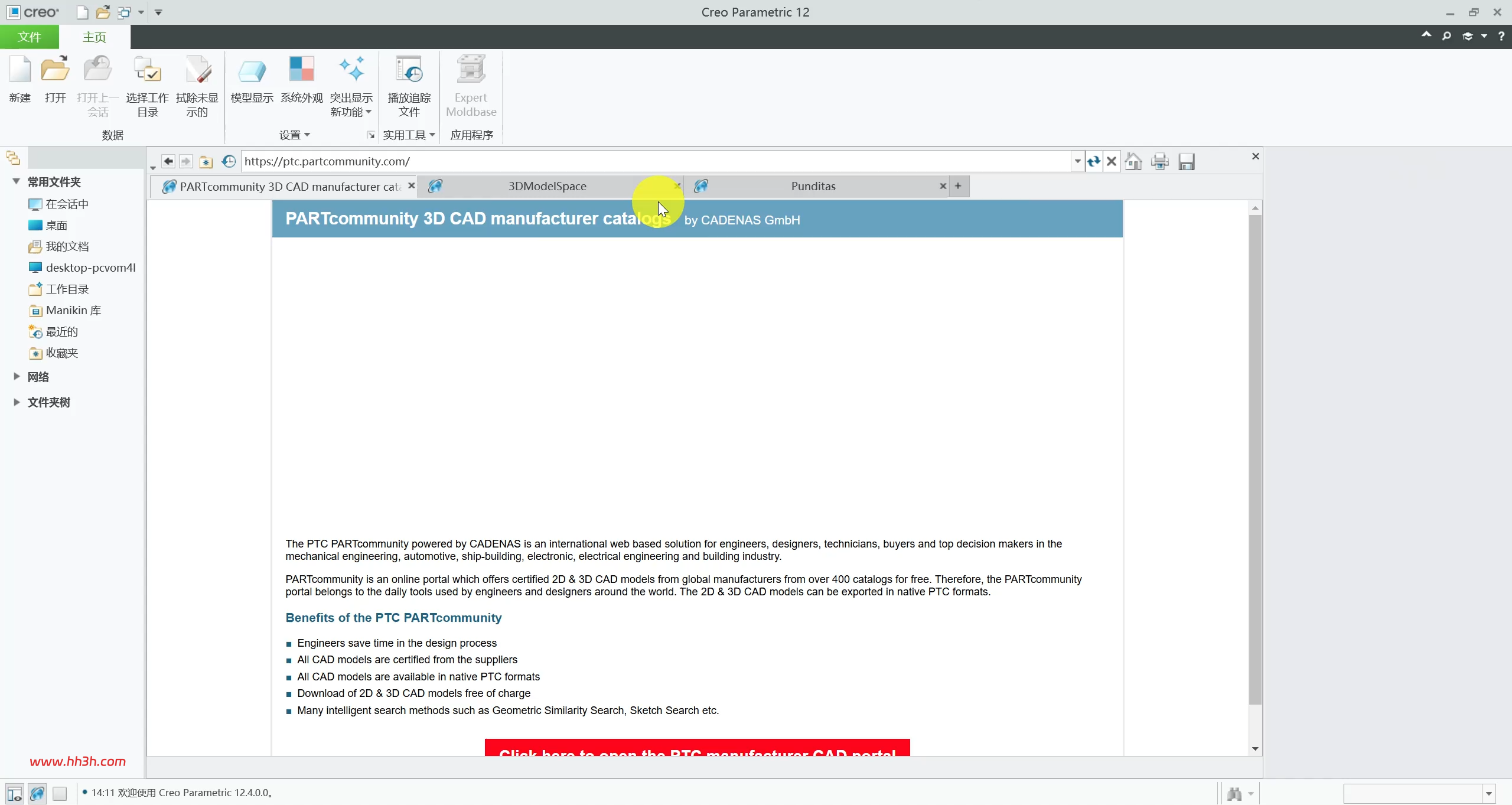Switch to the Punditas browser tab
This screenshot has width=1512, height=805.
coord(814,187)
